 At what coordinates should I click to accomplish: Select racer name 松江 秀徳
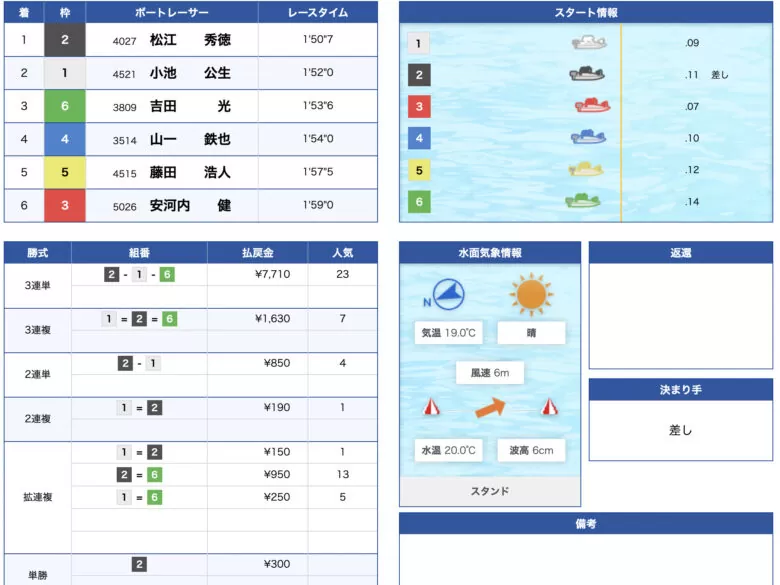(x=191, y=40)
